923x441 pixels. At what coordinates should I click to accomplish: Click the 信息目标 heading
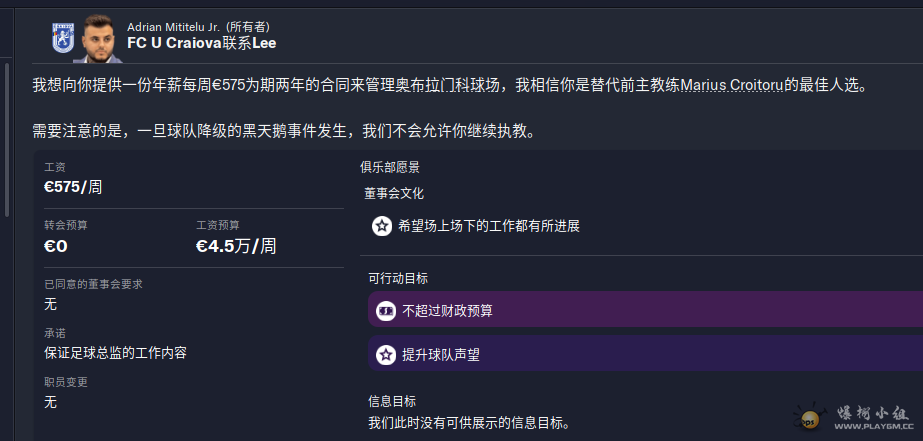[390, 401]
